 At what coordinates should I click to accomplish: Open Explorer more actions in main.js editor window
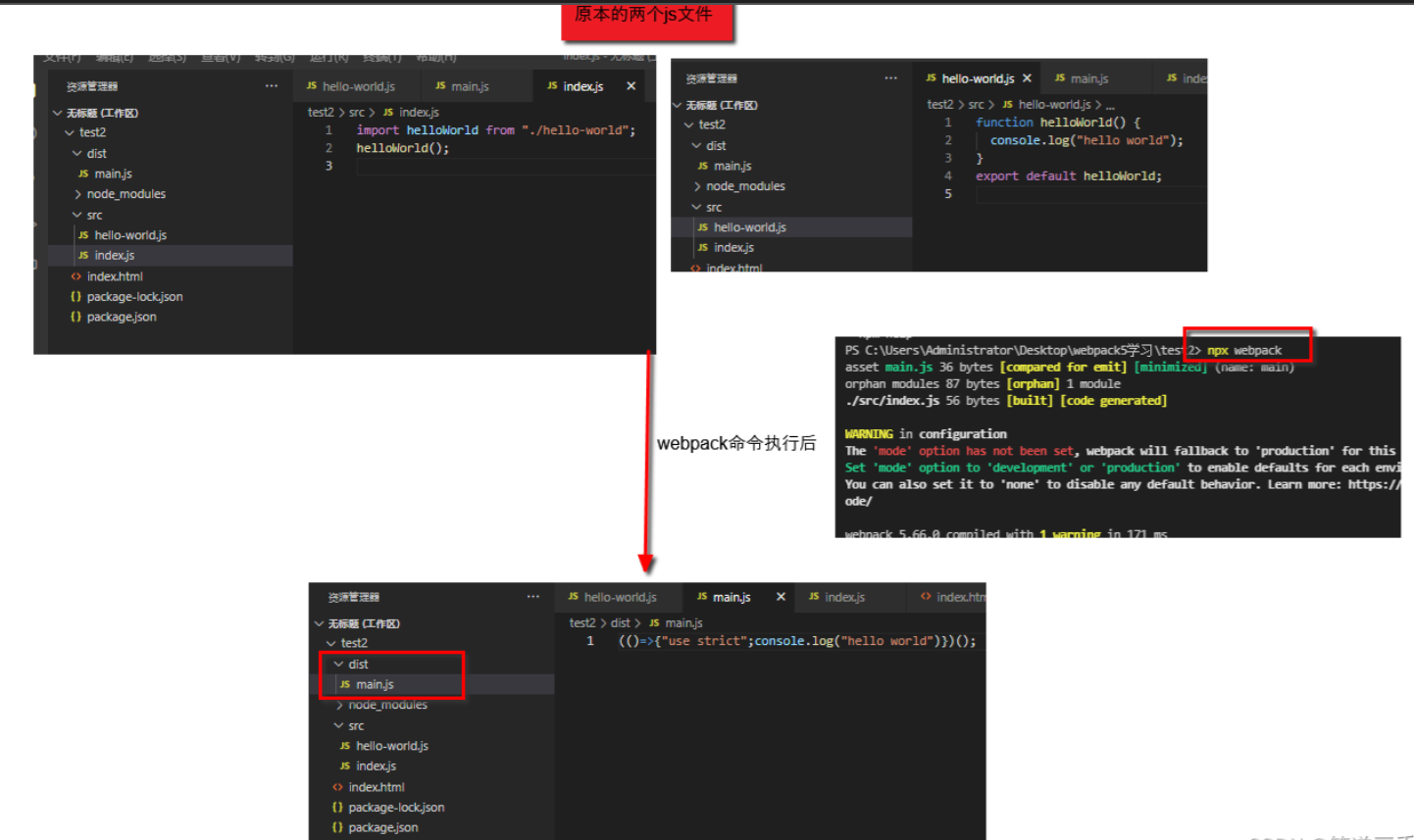pyautogui.click(x=532, y=597)
